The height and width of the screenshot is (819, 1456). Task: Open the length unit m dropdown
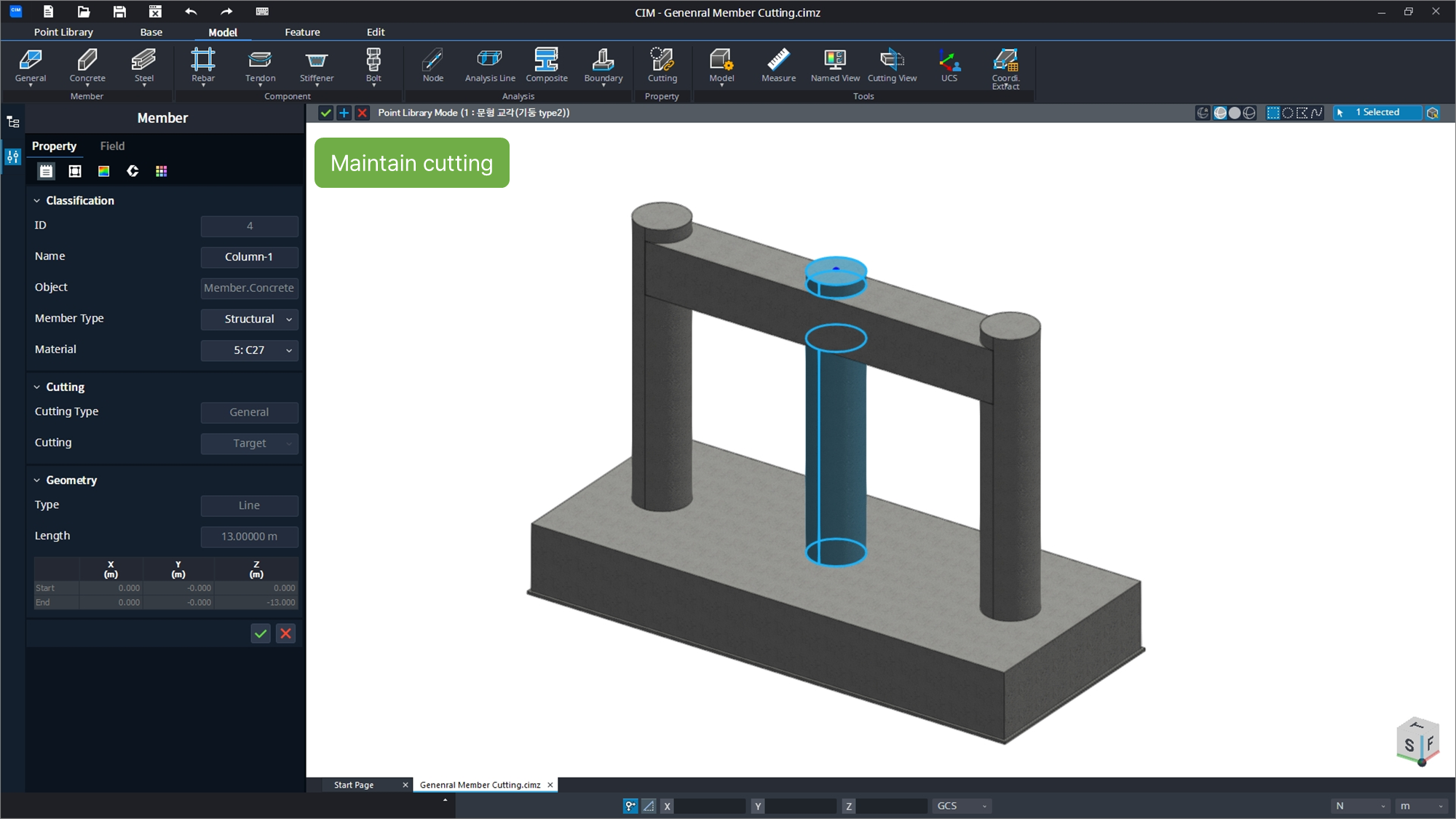(1422, 806)
